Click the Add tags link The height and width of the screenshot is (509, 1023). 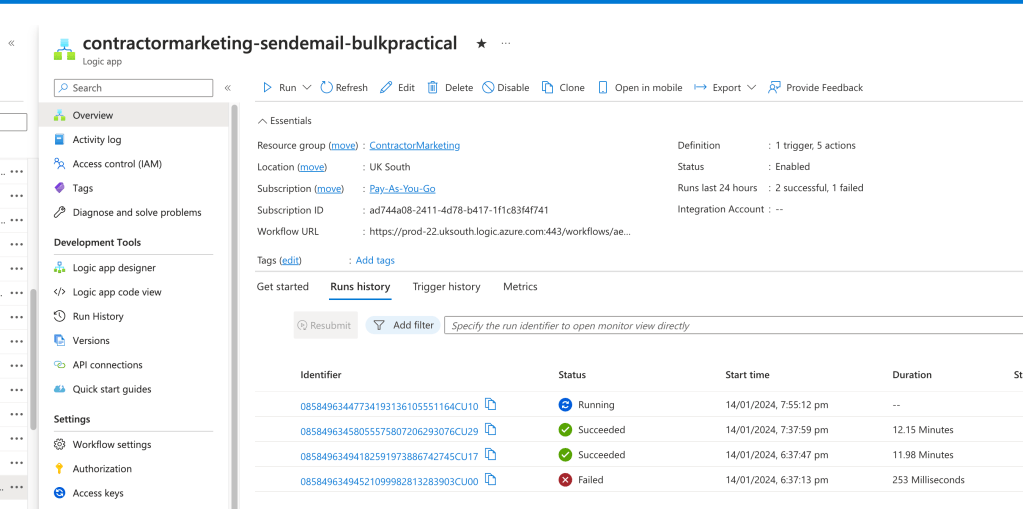coord(375,260)
